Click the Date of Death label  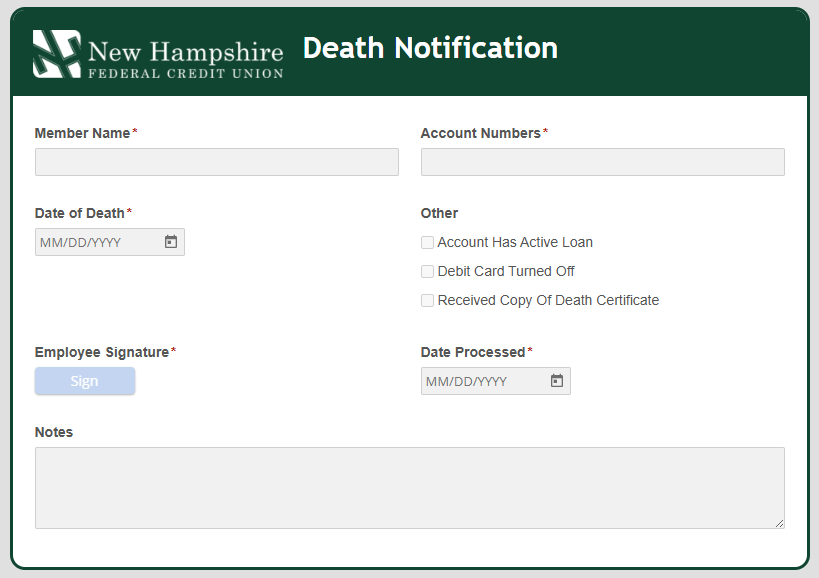click(x=79, y=213)
